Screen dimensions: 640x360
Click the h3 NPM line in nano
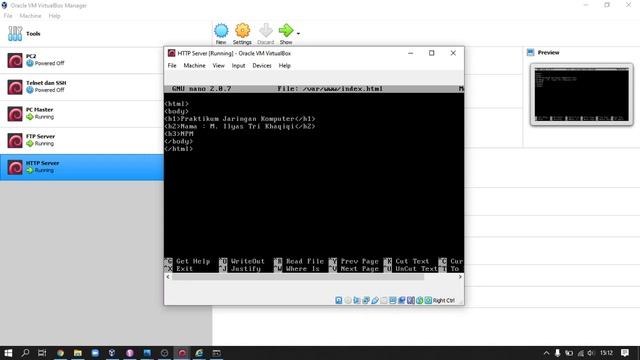179,133
